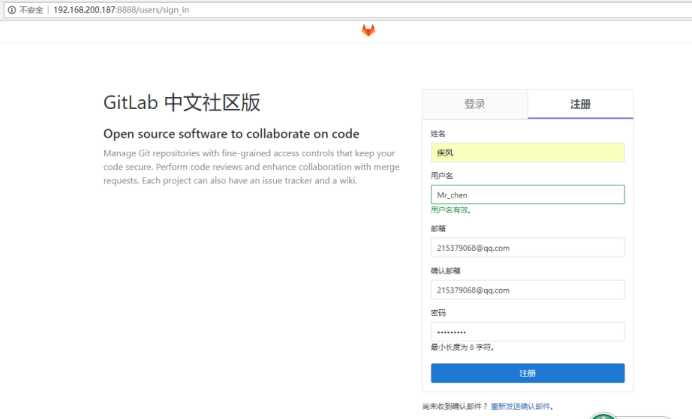Image resolution: width=692 pixels, height=419 pixels.
Task: Click the 'GitLab 中文社区版' heading
Action: (x=181, y=102)
